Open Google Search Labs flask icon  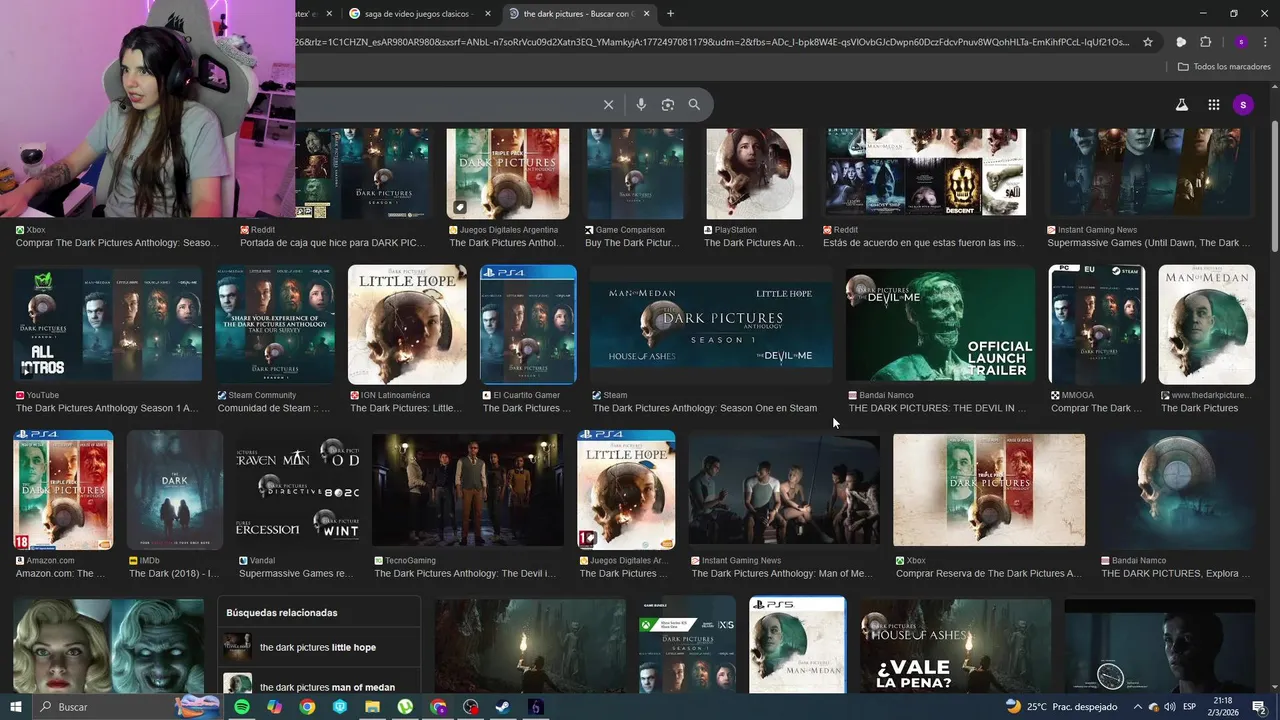(1181, 105)
